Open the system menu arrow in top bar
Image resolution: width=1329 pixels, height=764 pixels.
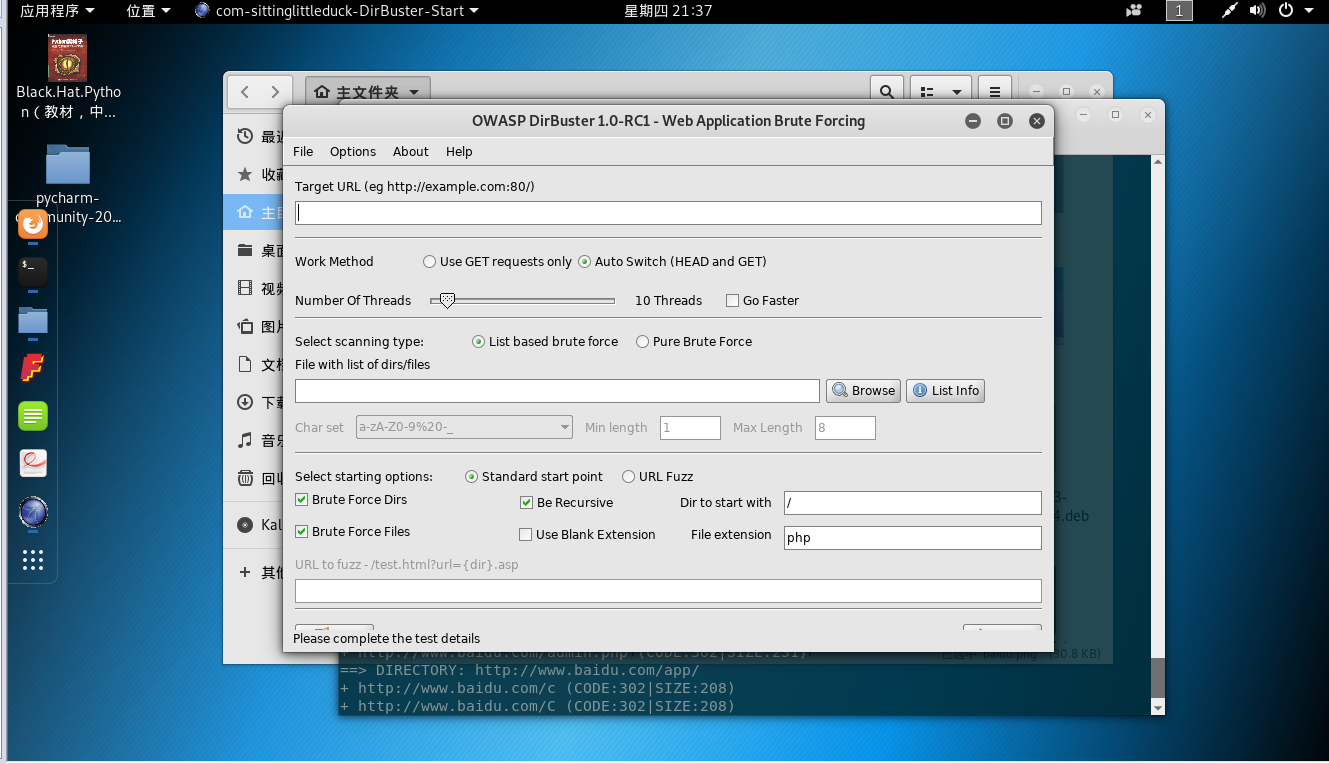point(1310,11)
